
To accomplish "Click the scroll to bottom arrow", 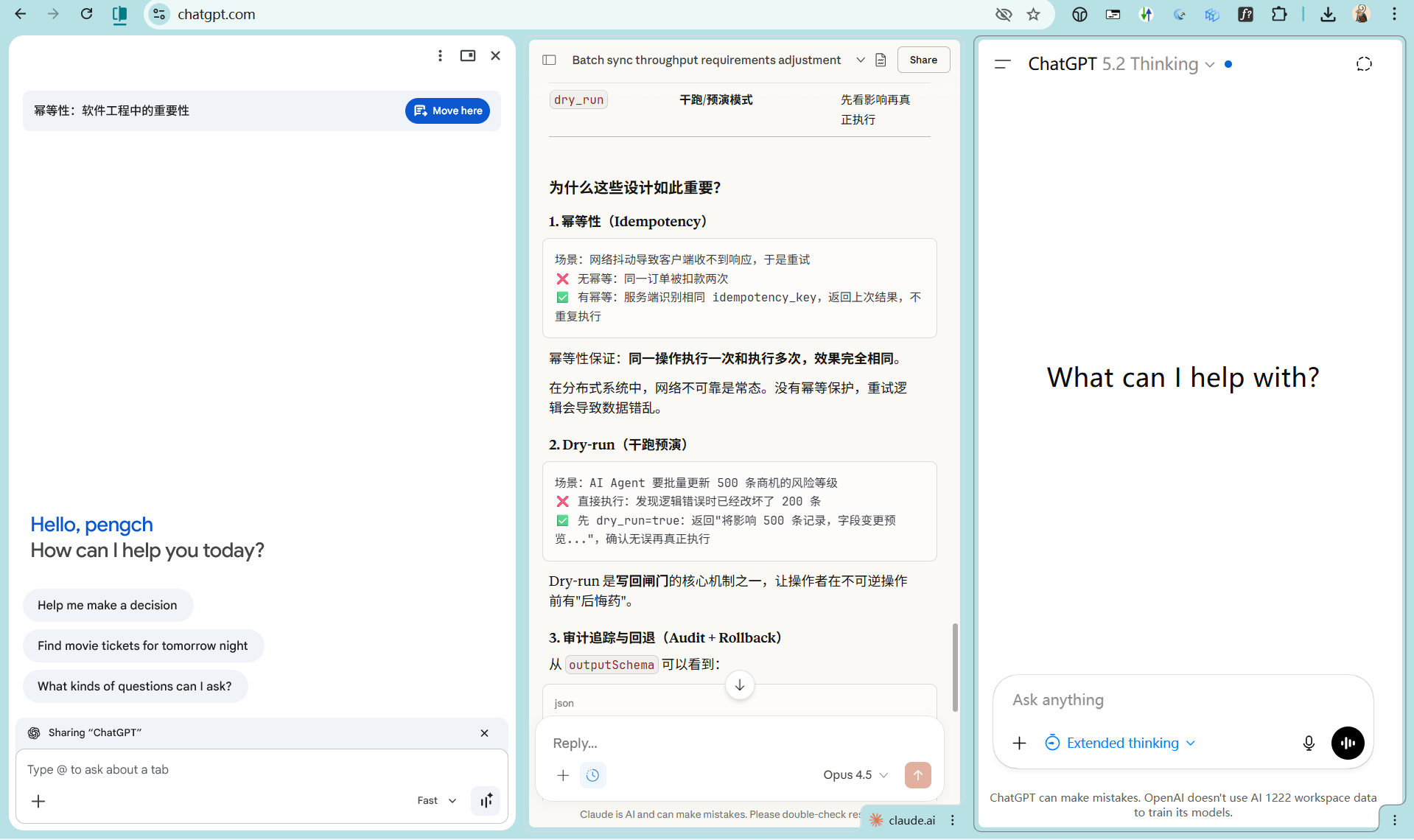I will pyautogui.click(x=739, y=685).
